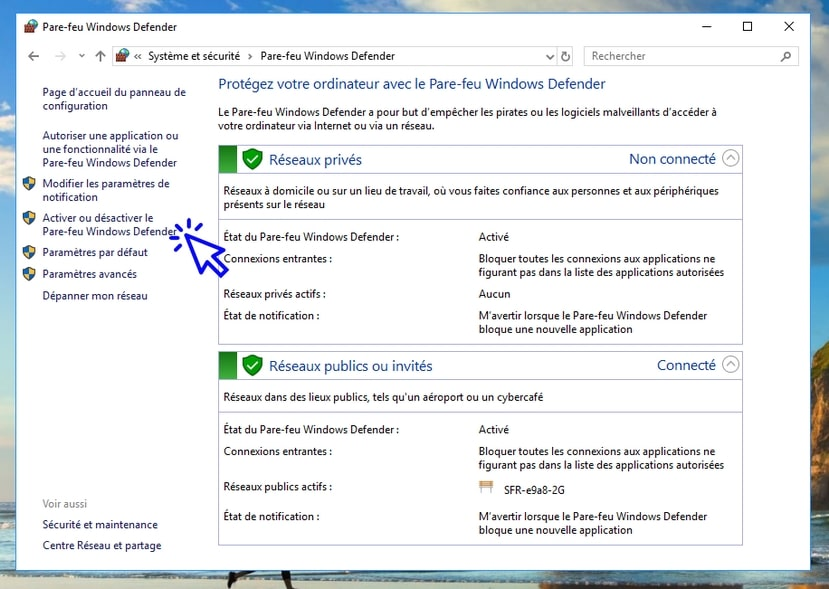Minimize the Pare-feu Windows Defender window
This screenshot has height=589, width=829.
[x=707, y=26]
